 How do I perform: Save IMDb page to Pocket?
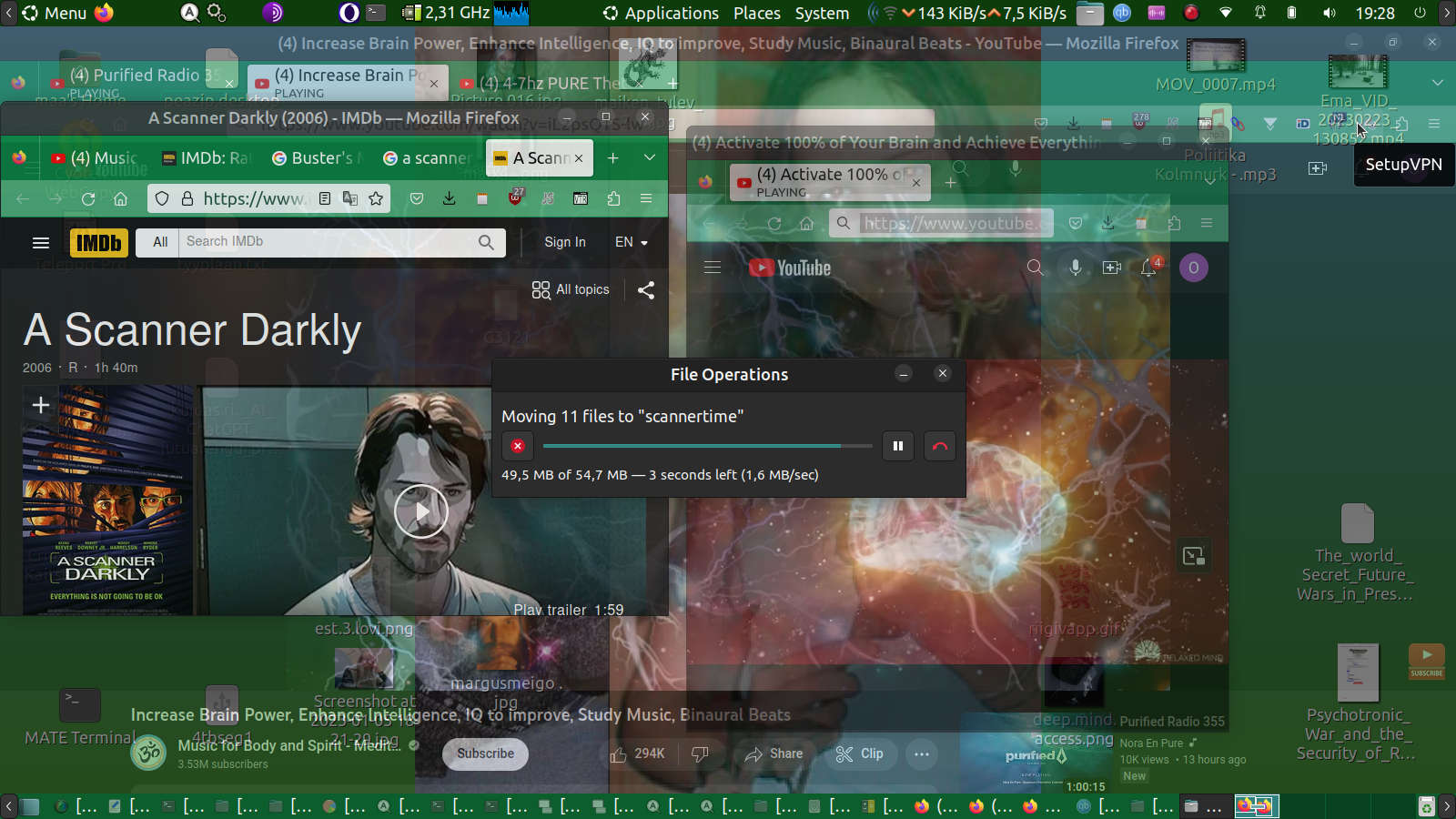tap(417, 198)
